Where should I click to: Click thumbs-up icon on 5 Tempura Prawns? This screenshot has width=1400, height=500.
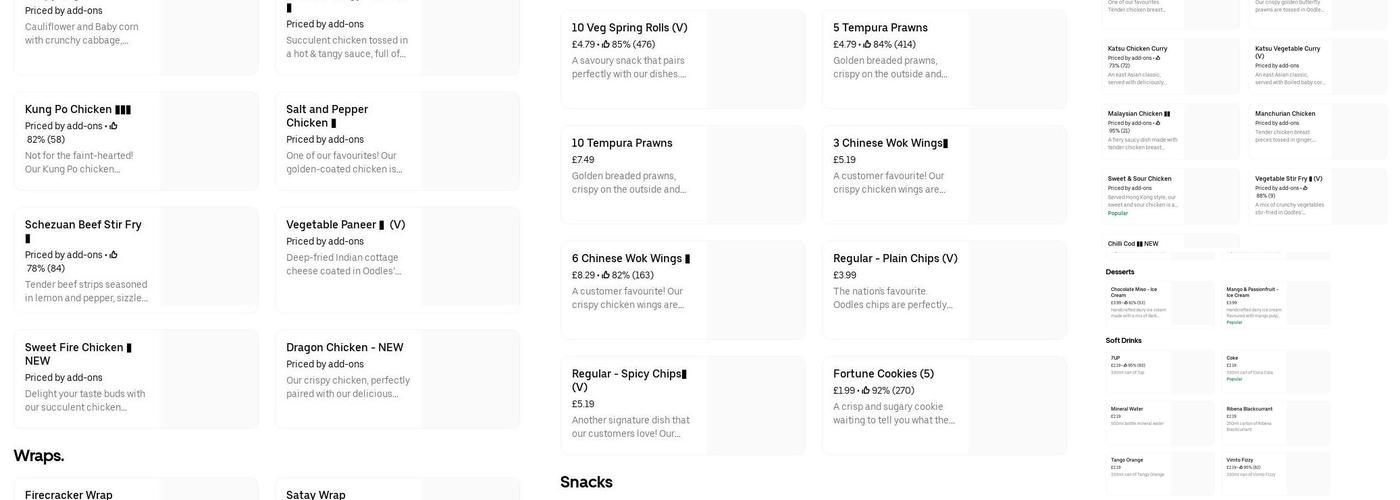tap(867, 45)
